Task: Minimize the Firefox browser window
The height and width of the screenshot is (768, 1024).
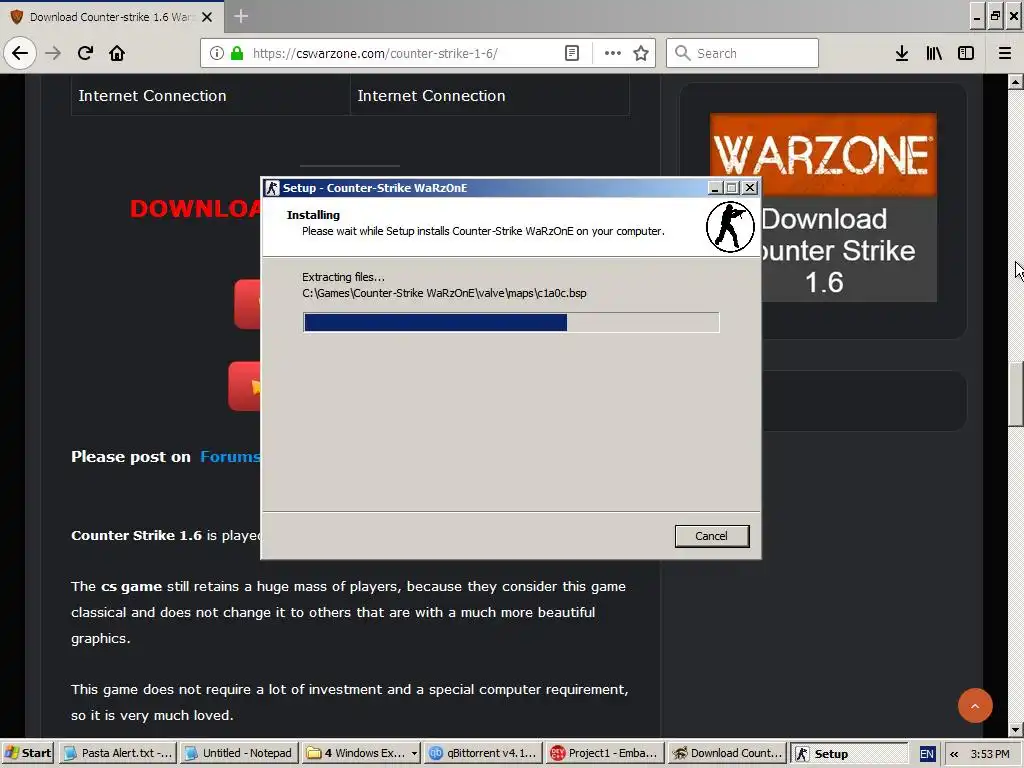Action: [x=977, y=17]
